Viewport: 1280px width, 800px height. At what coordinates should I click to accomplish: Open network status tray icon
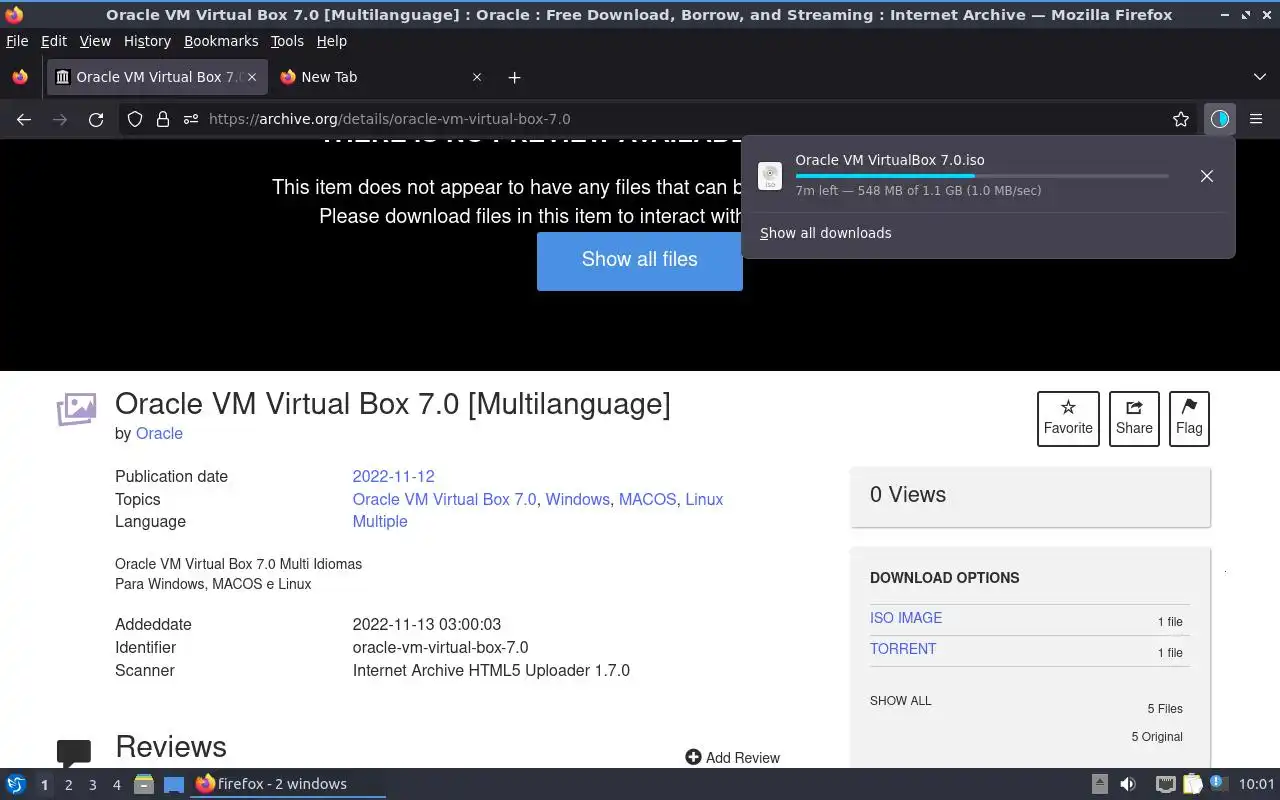1165,784
